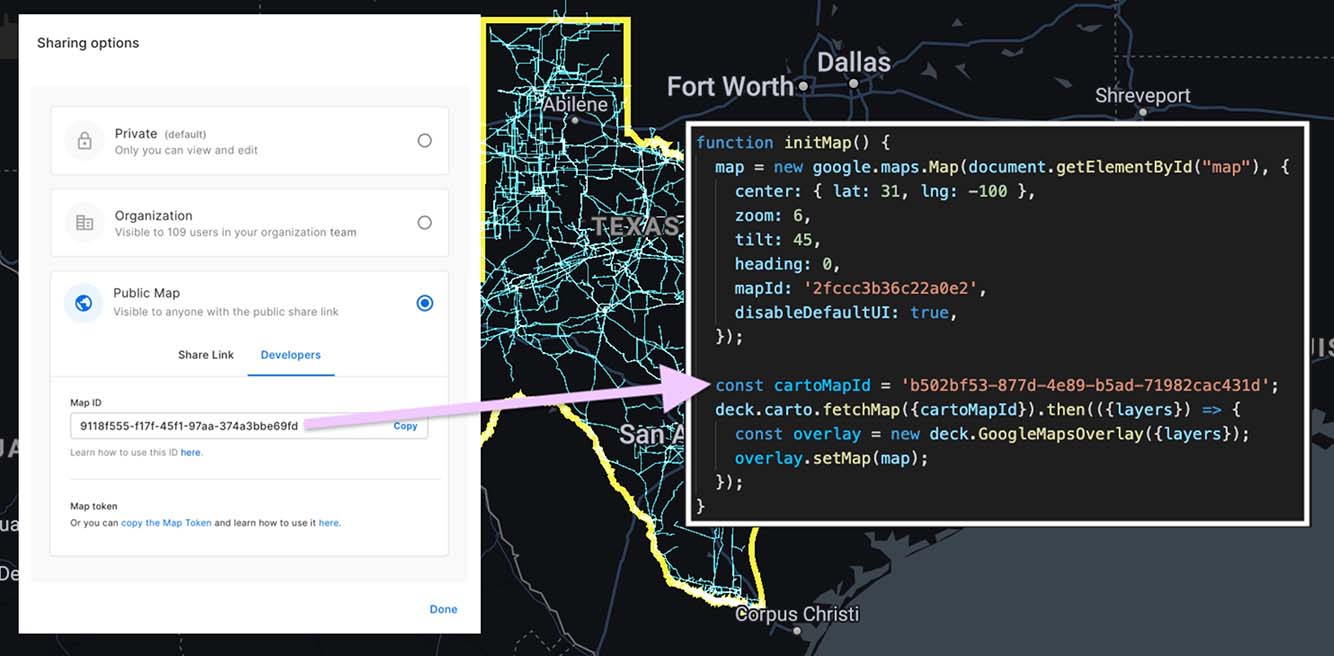This screenshot has width=1334, height=656.
Task: Copy the Map ID with Copy button
Action: [x=405, y=426]
